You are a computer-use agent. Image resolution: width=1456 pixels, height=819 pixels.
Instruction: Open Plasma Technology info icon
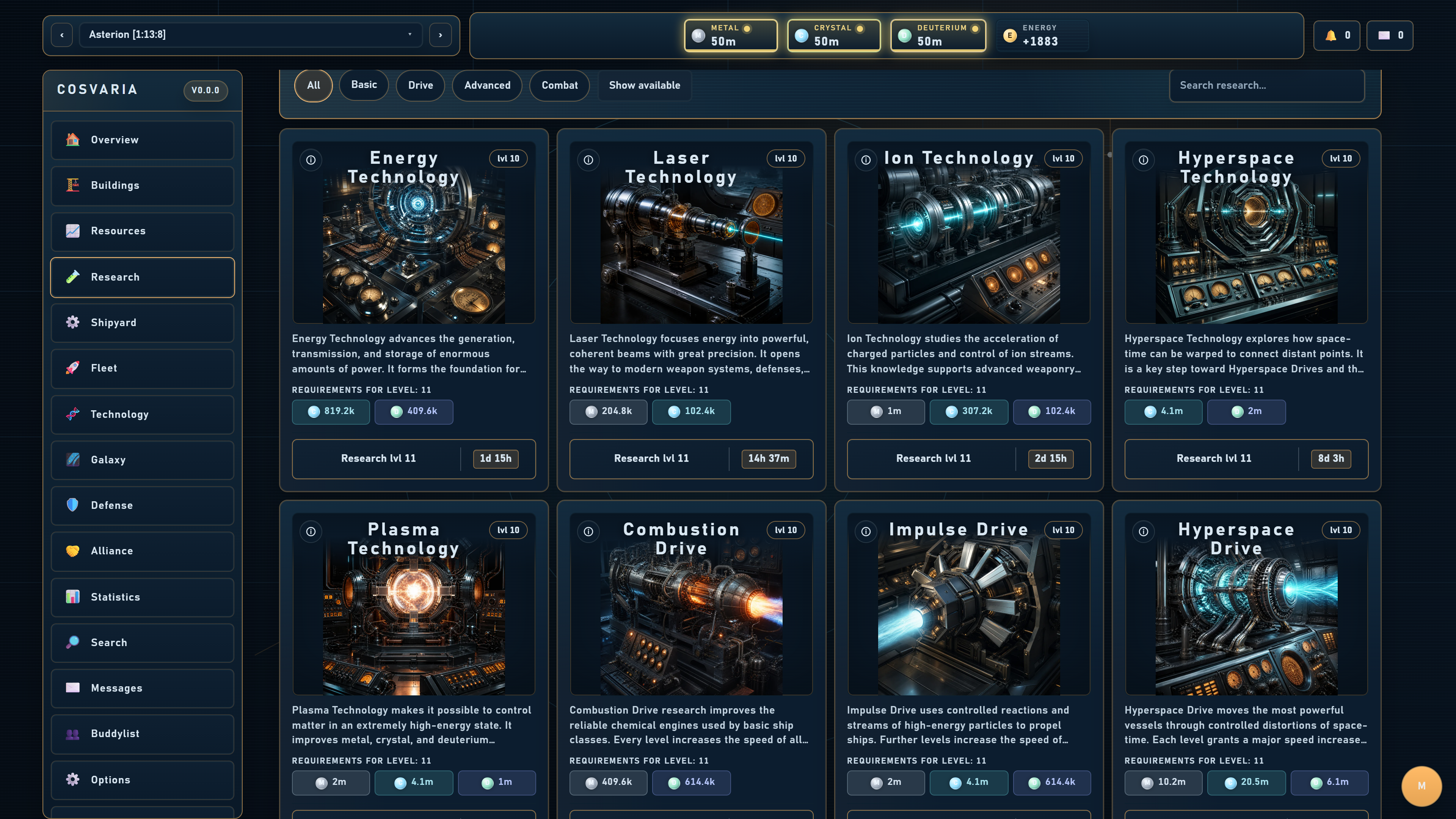tap(311, 531)
